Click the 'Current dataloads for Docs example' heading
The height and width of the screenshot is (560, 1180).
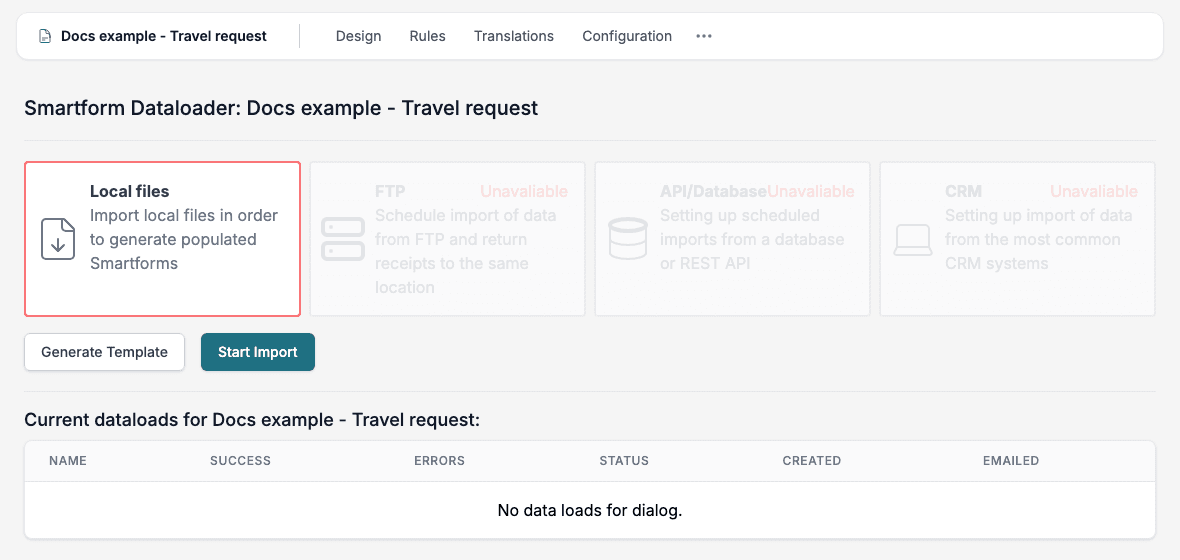tap(252, 420)
